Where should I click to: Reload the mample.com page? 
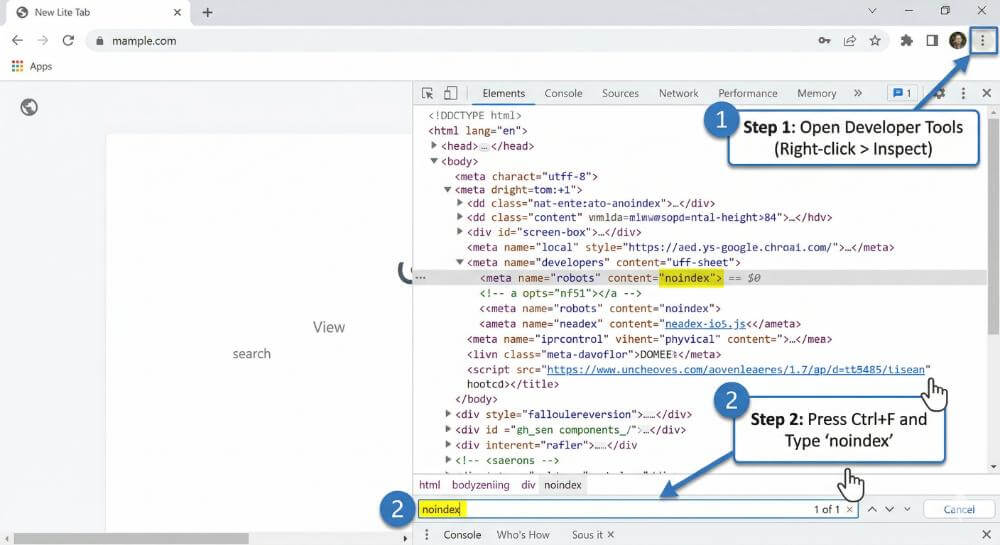pos(68,41)
